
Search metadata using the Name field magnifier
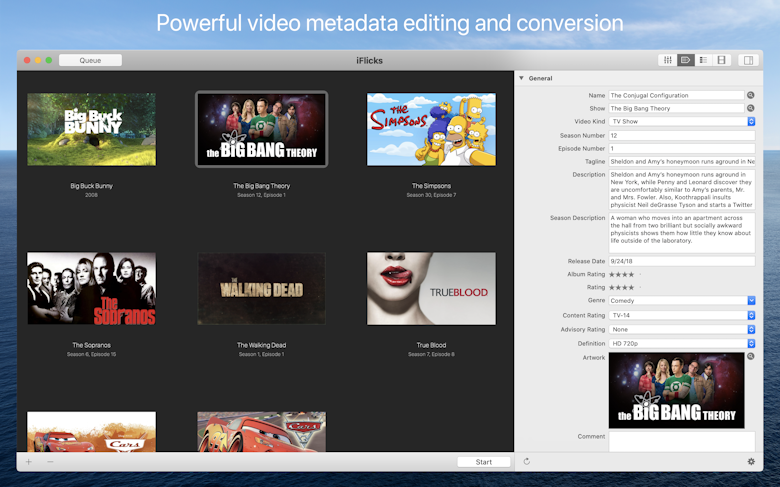point(751,95)
